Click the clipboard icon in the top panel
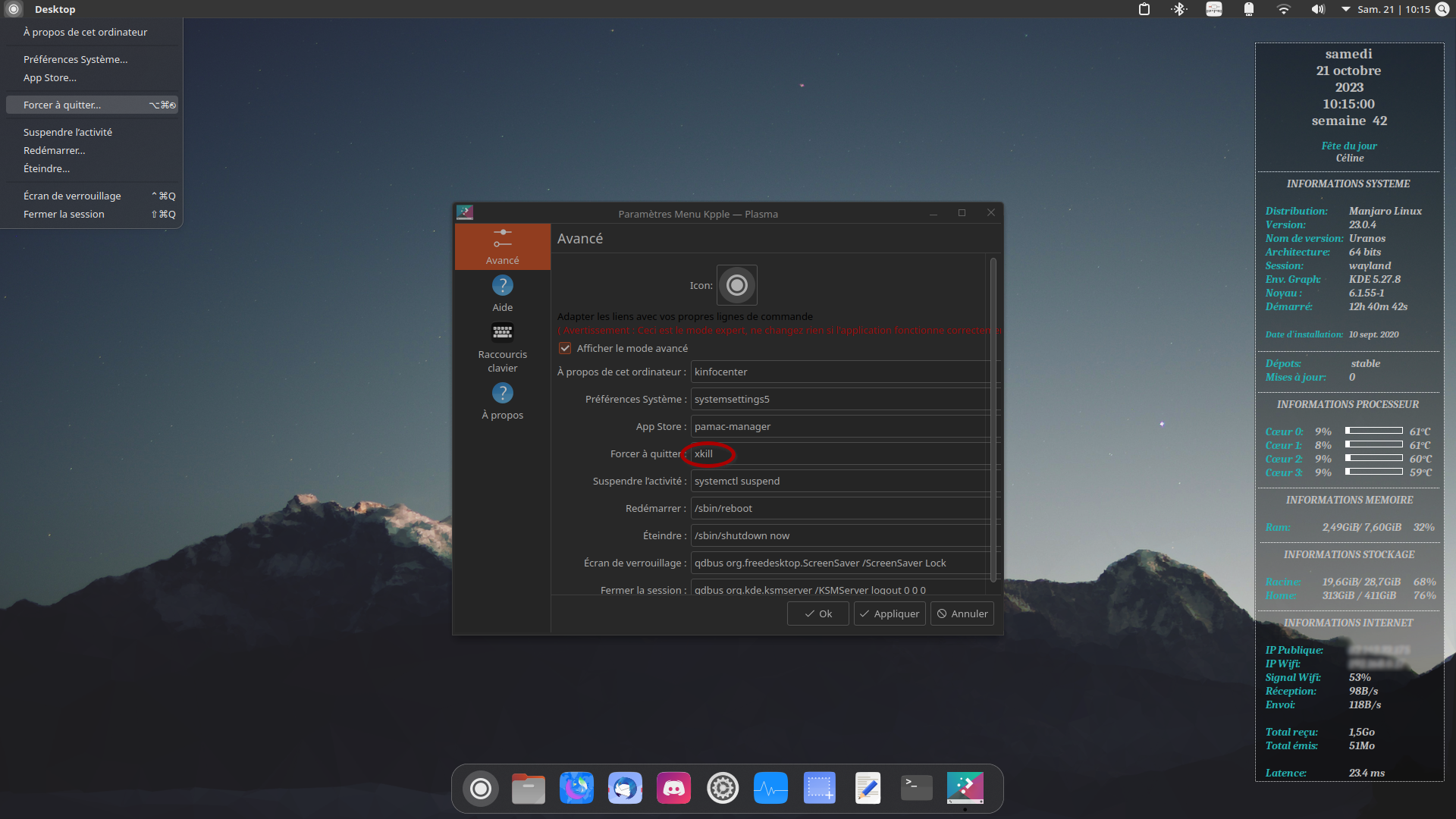This screenshot has width=1456, height=819. pos(1144,9)
